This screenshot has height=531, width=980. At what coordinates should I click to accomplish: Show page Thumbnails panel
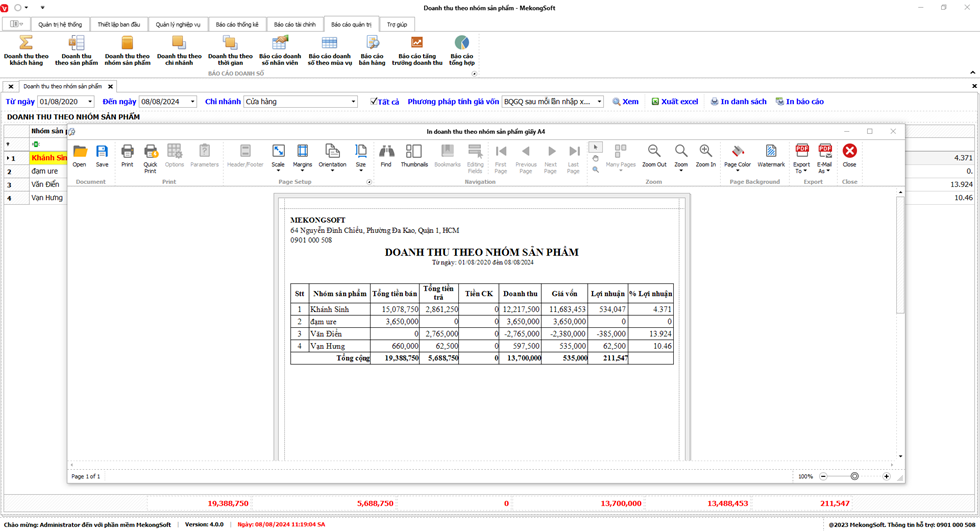[414, 155]
